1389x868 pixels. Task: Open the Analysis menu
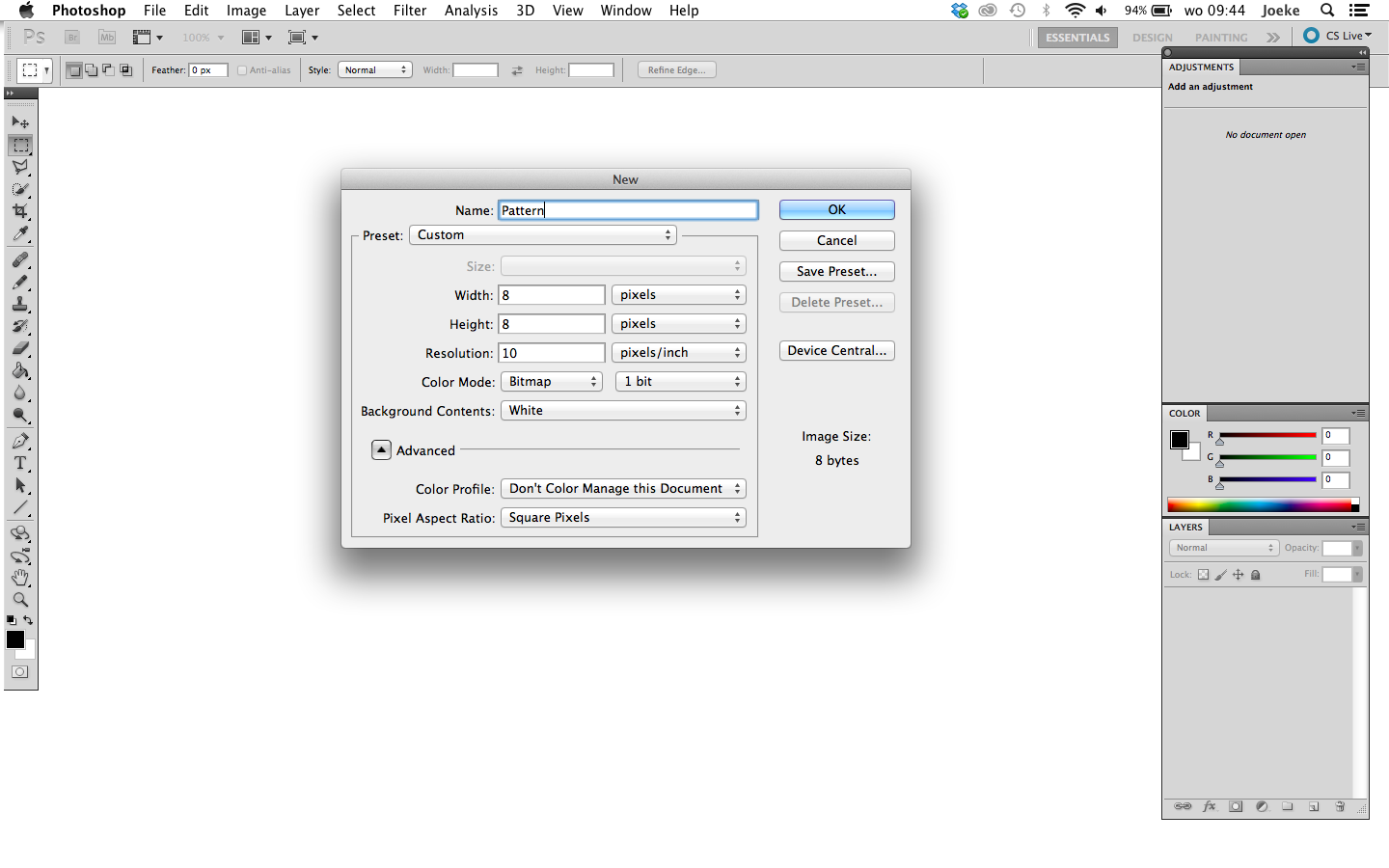(x=471, y=11)
